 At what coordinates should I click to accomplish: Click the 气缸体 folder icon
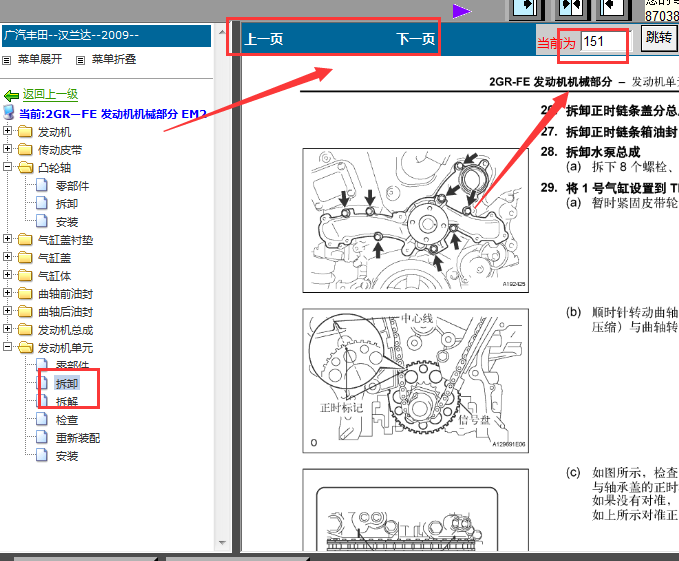[25, 276]
